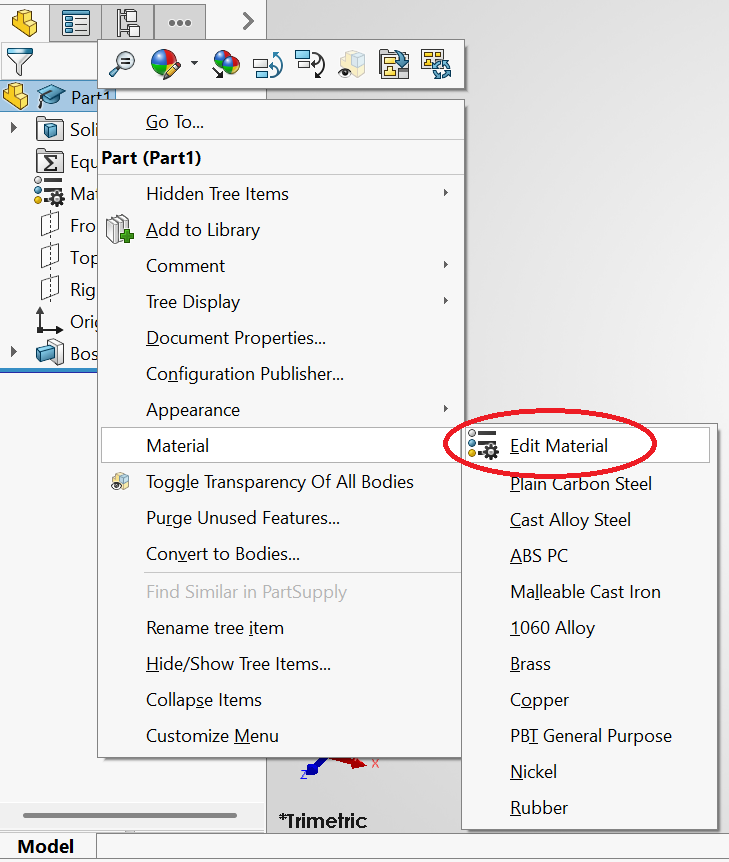Click the Boss-Extrude feature icon
This screenshot has width=729, height=862.
(x=50, y=352)
